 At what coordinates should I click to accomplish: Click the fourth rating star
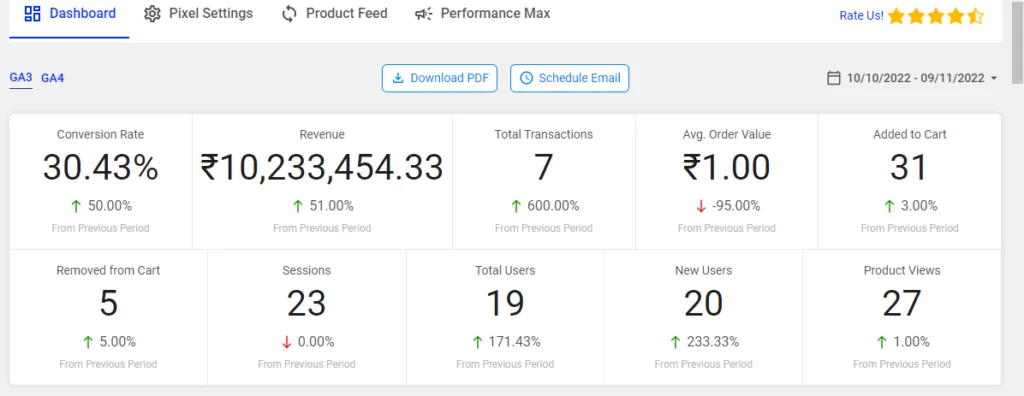(x=955, y=16)
